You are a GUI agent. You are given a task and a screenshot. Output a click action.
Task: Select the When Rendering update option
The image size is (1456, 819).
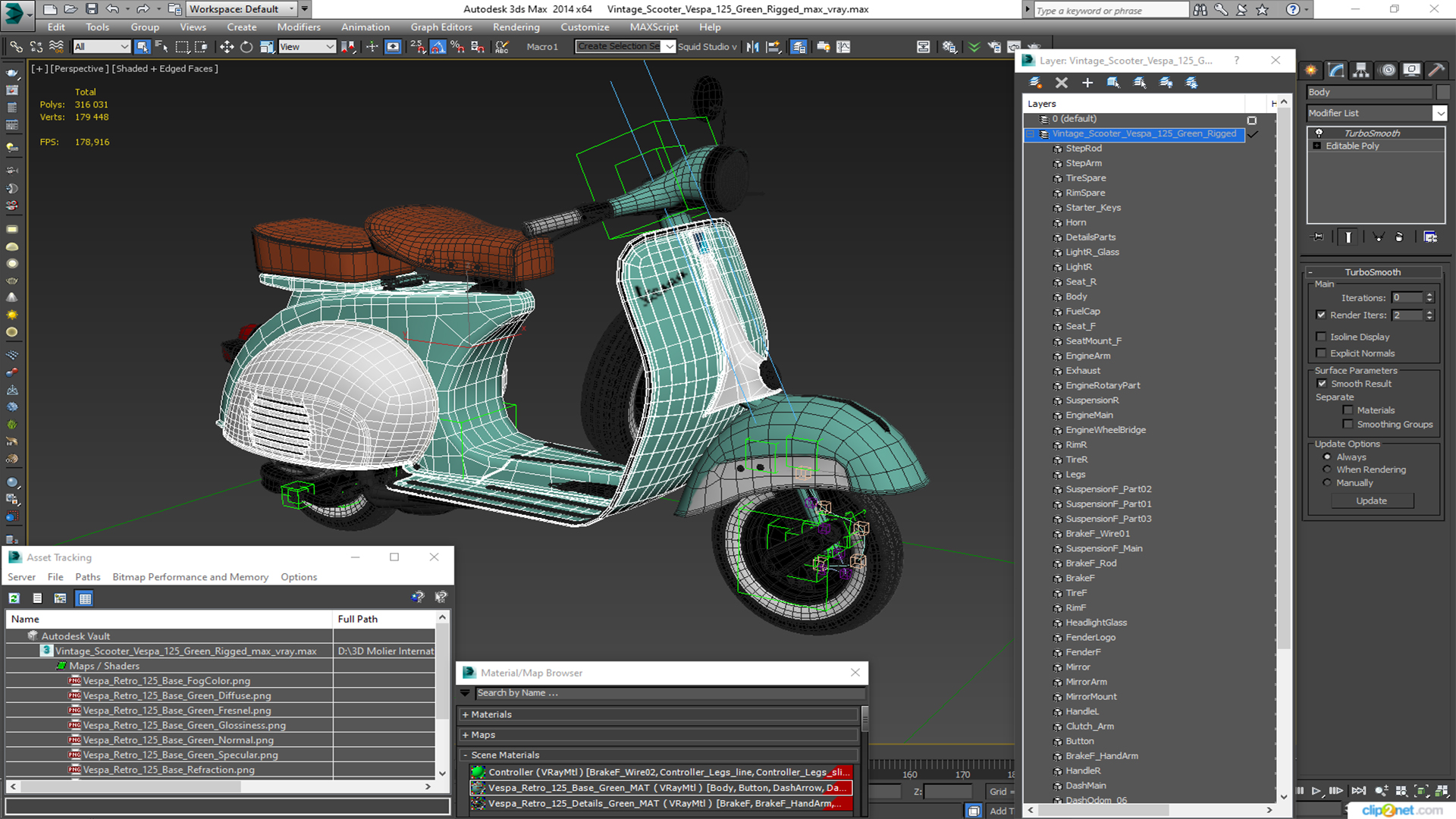(1327, 469)
